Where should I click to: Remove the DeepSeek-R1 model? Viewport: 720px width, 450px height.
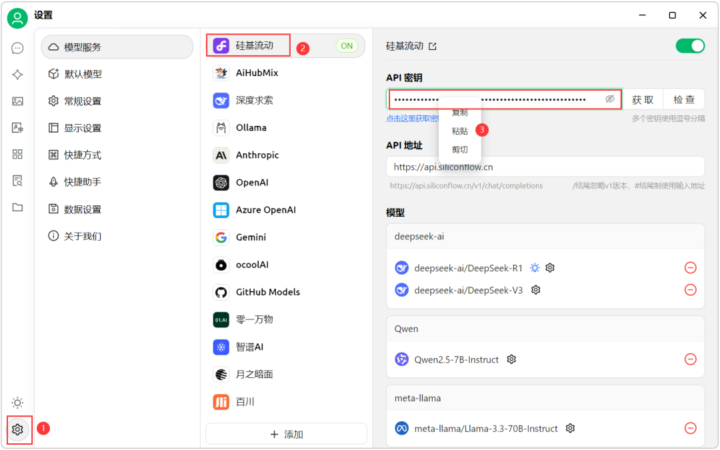click(690, 268)
